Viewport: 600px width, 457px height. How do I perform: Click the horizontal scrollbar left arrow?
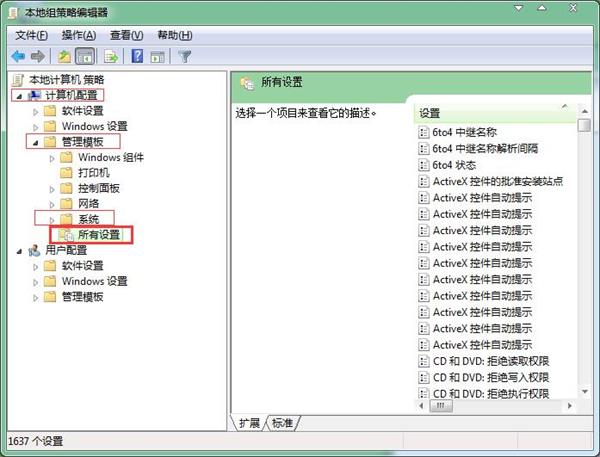coord(421,405)
